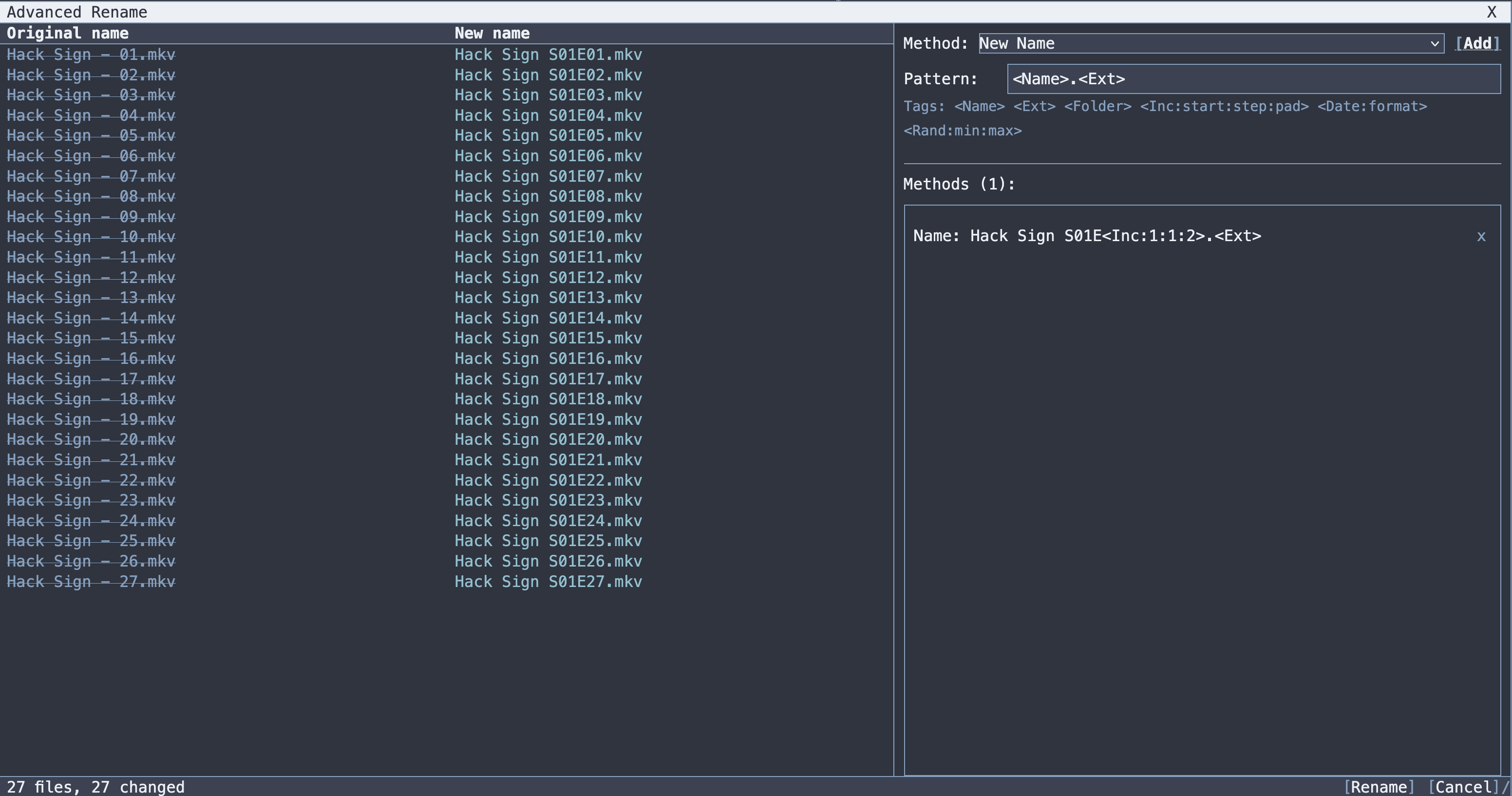Screen dimensions: 1512x796
Task: Select original file Hack Sign - 15.mkv
Action: click(x=91, y=338)
